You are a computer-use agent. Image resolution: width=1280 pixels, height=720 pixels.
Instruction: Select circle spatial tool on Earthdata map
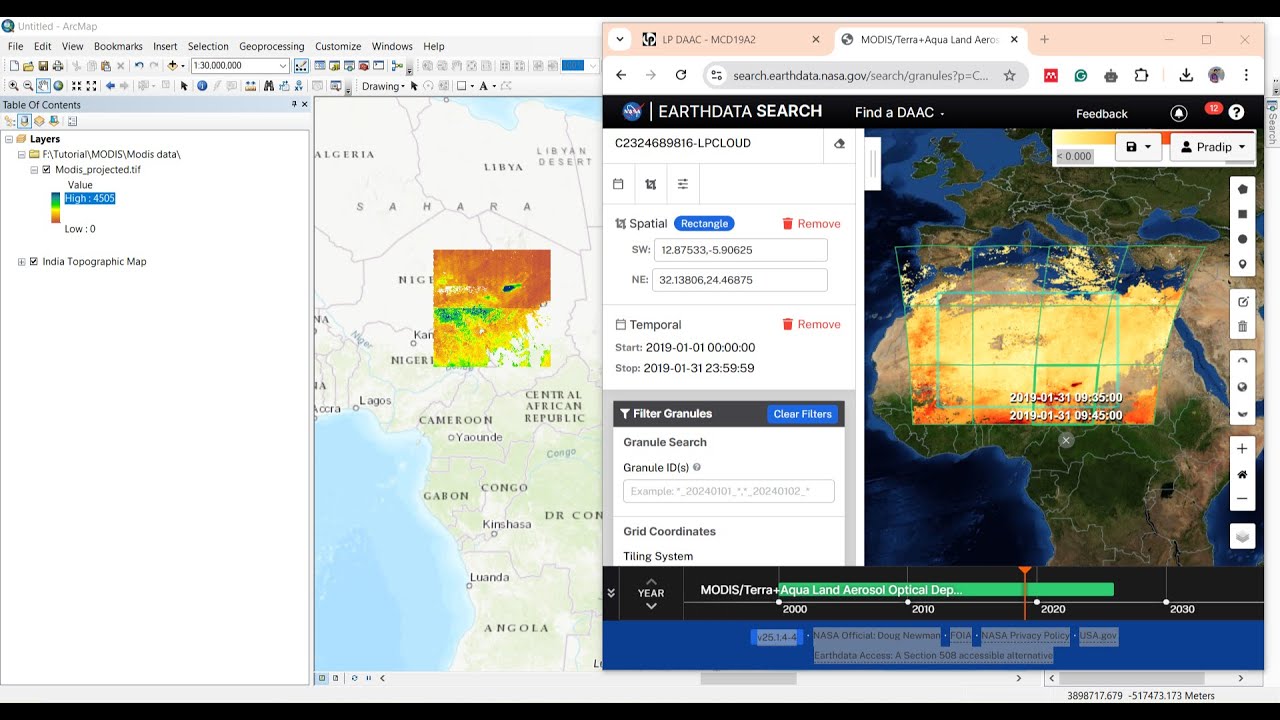coord(1243,239)
